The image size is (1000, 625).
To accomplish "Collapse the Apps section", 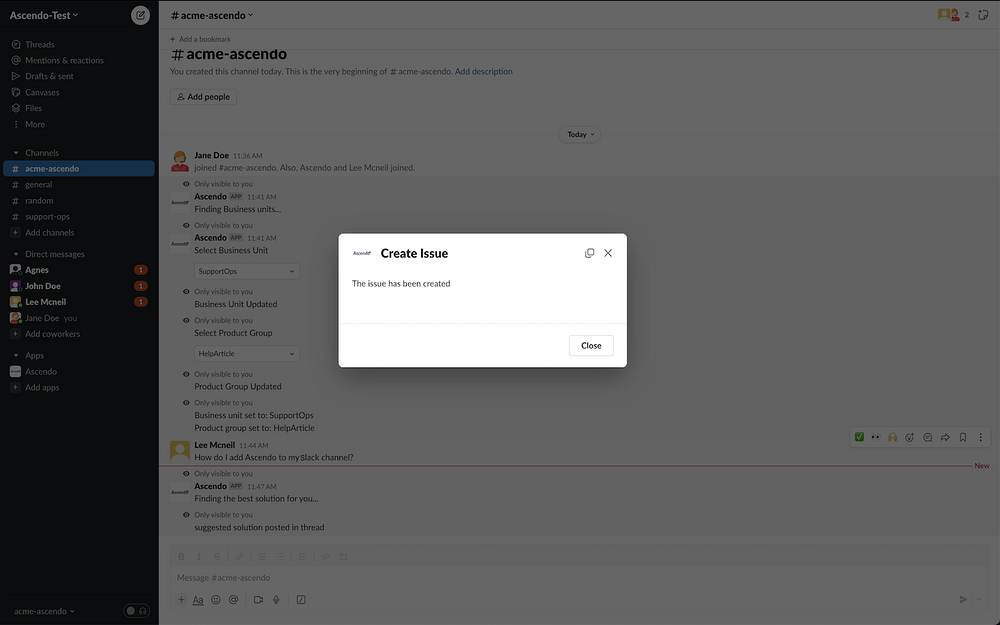I will [x=16, y=355].
